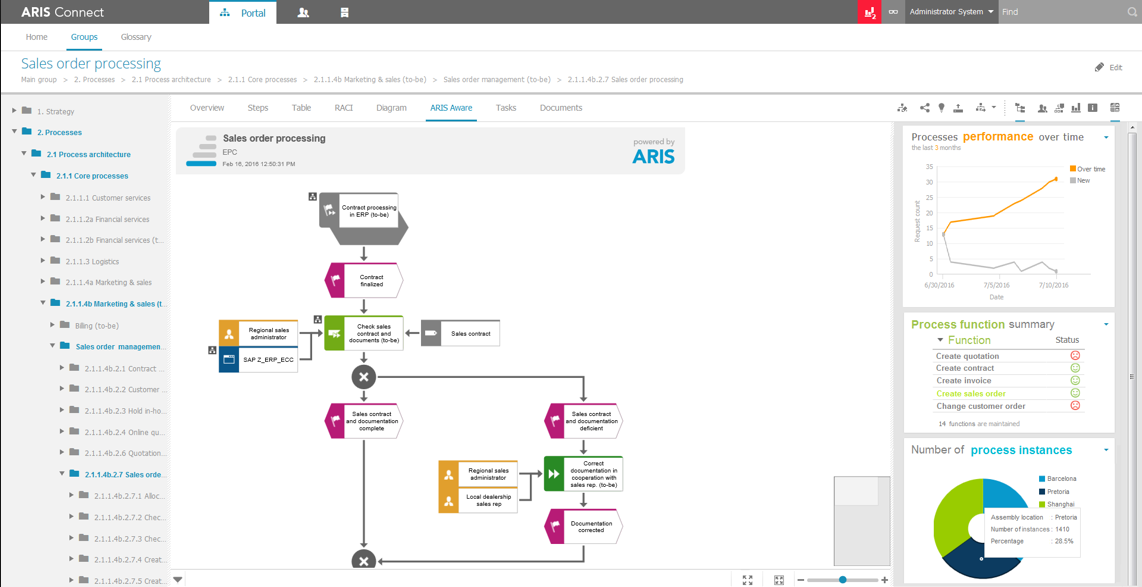Screen dimensions: 1142x587
Task: Click the glasses icon in the top bar
Action: 893,12
